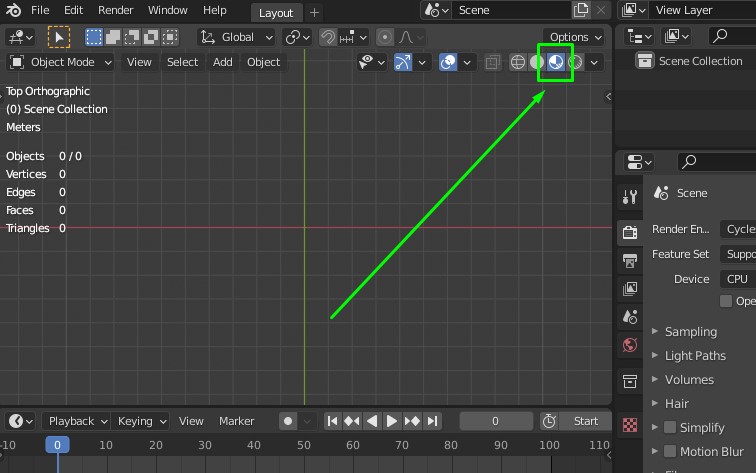The height and width of the screenshot is (473, 756).
Task: Choose Extend selection mode icon
Action: tap(113, 37)
